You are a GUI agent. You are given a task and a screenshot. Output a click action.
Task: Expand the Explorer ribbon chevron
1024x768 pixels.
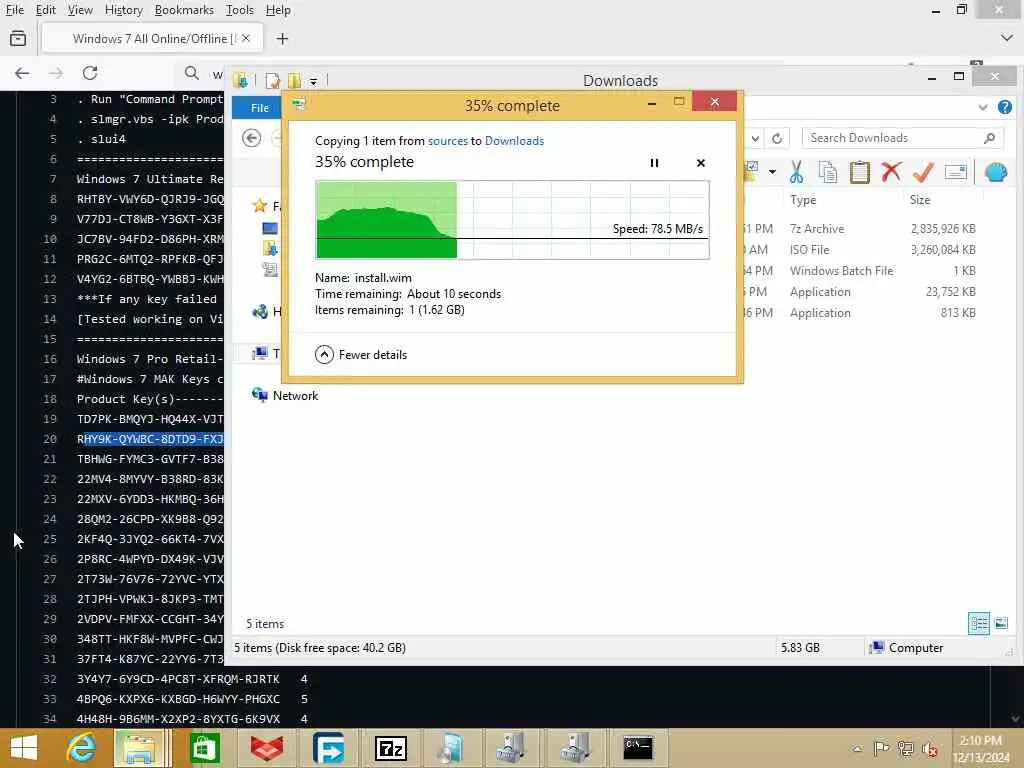pyautogui.click(x=983, y=107)
